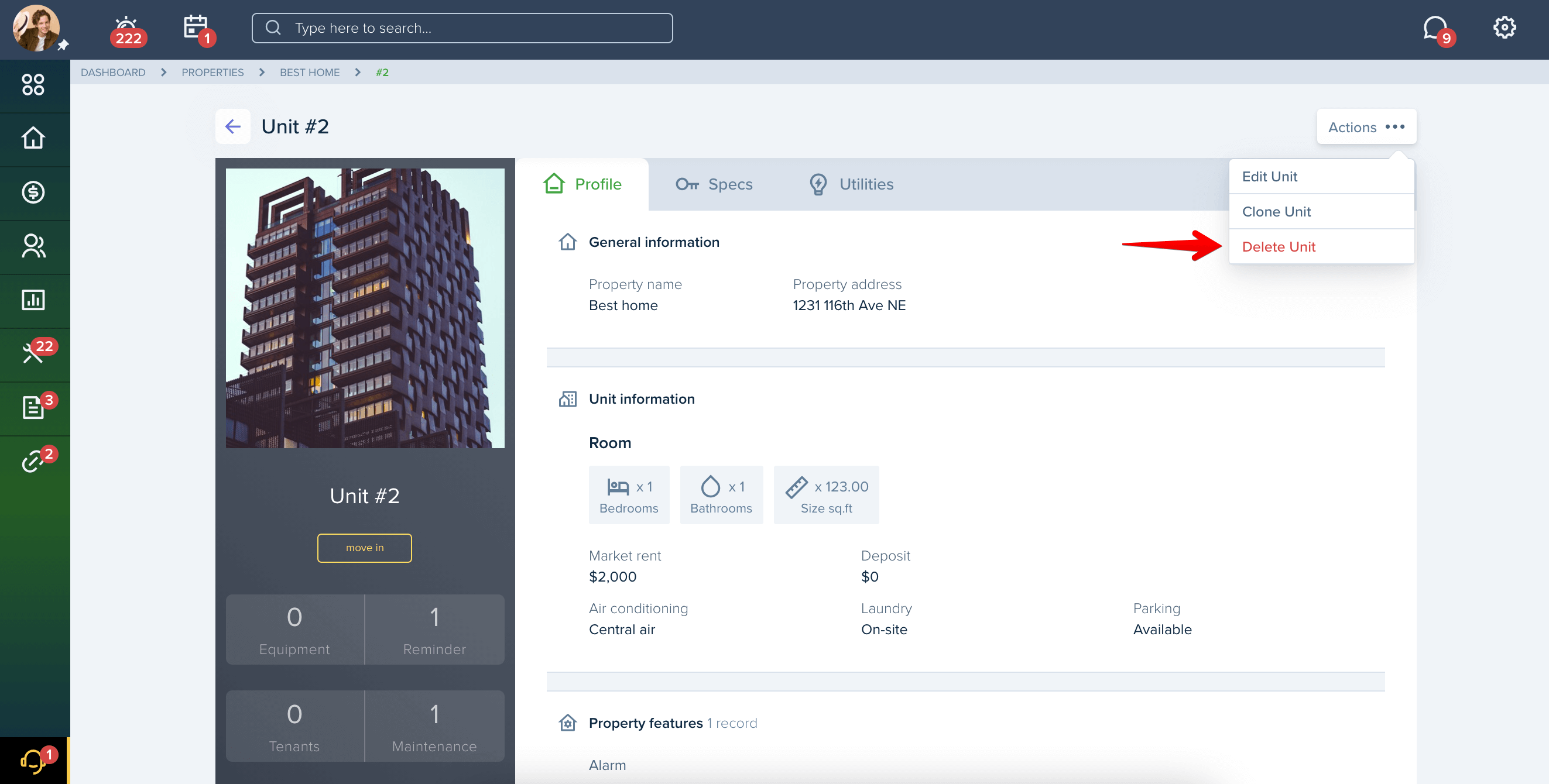The width and height of the screenshot is (1549, 784).
Task: Click the 'Room' subheading
Action: click(x=610, y=443)
